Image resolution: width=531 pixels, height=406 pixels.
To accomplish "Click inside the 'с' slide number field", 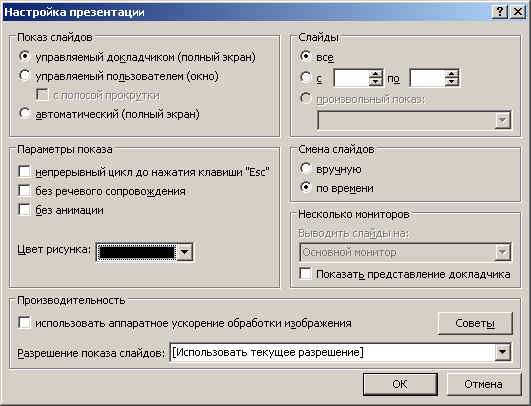I will [x=352, y=78].
